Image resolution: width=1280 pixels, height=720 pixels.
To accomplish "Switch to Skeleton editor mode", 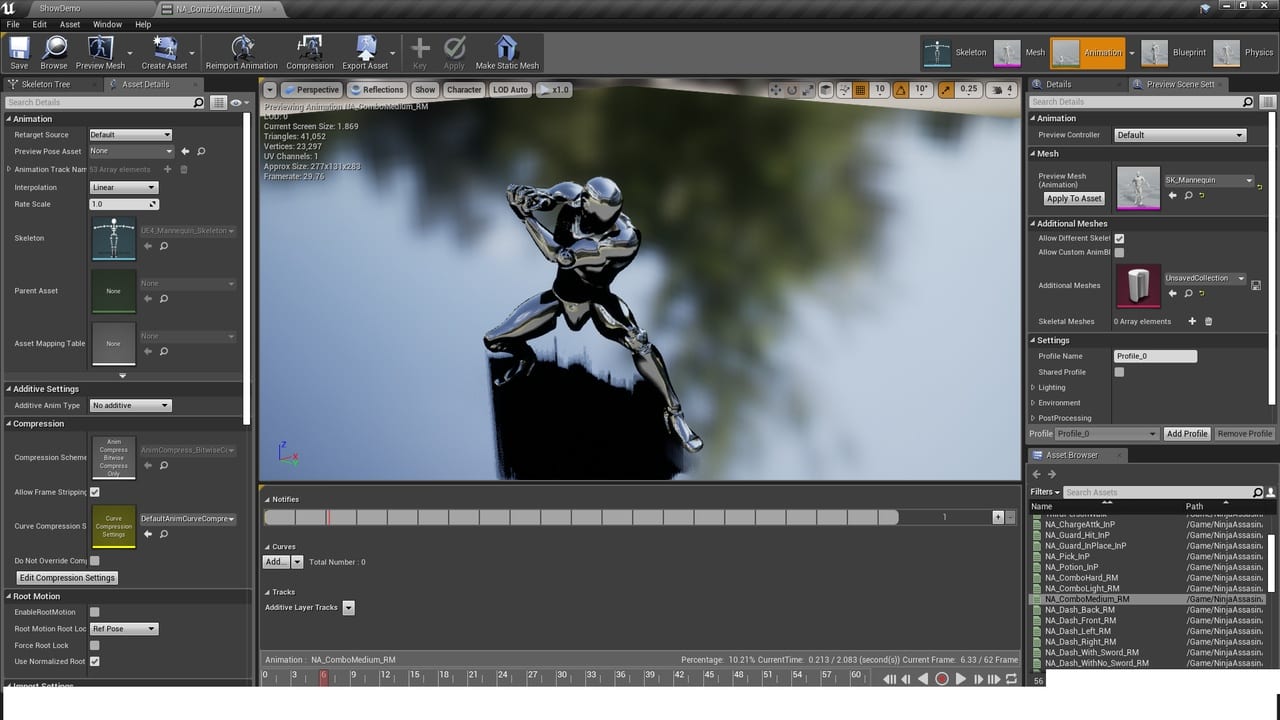I will (954, 53).
